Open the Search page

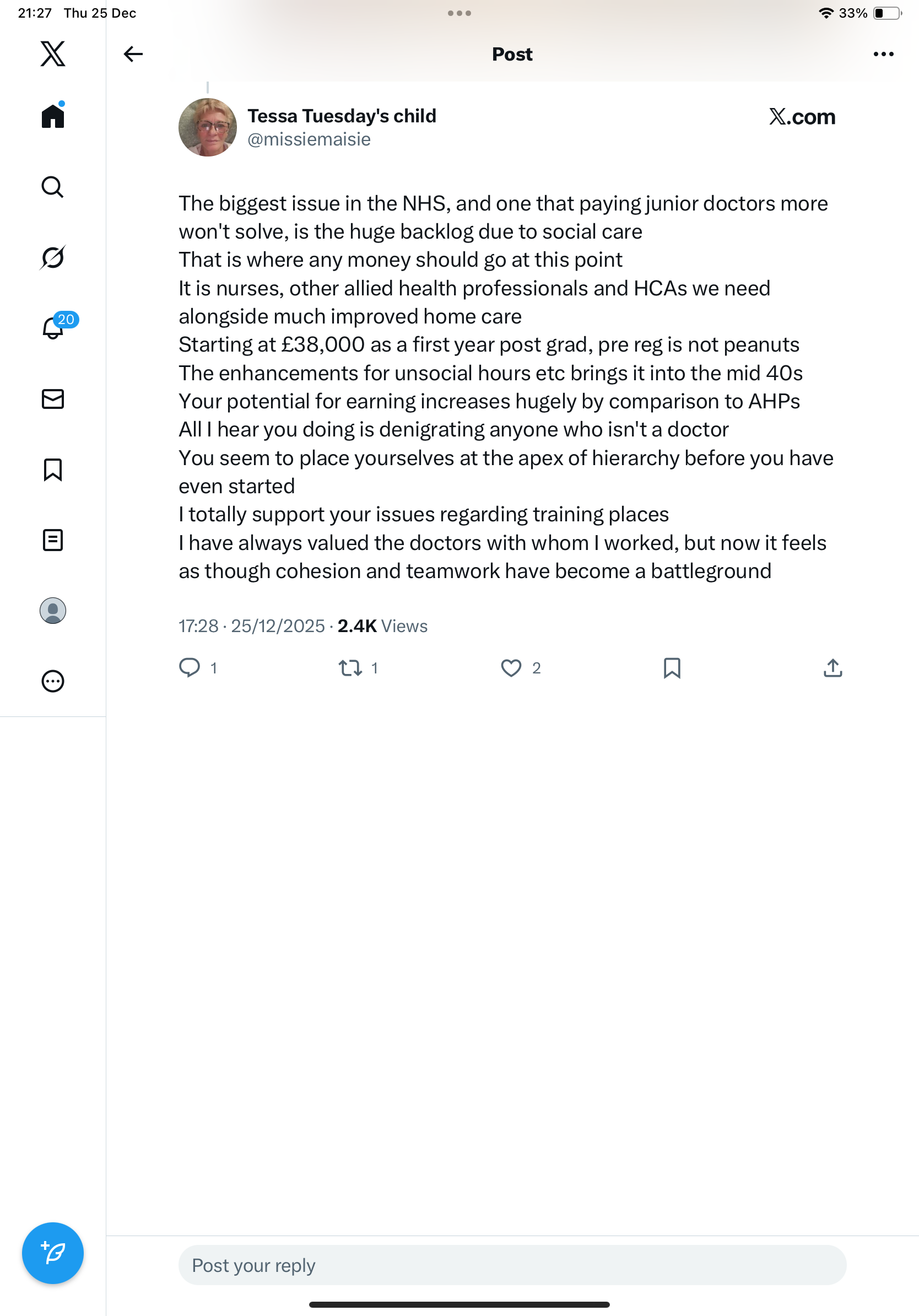(x=53, y=187)
